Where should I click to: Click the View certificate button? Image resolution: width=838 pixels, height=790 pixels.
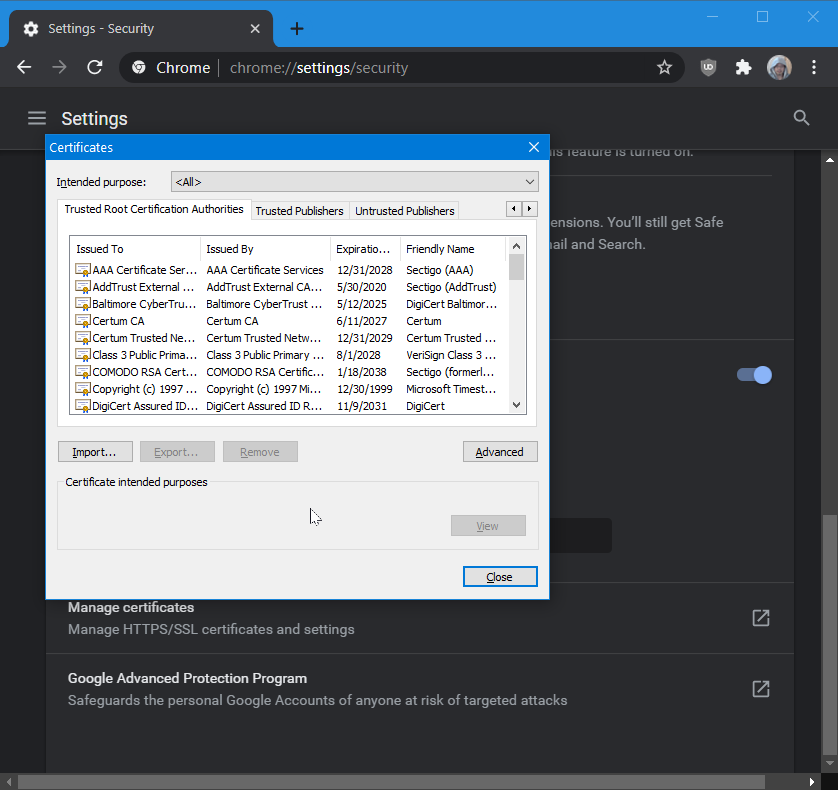click(x=488, y=525)
